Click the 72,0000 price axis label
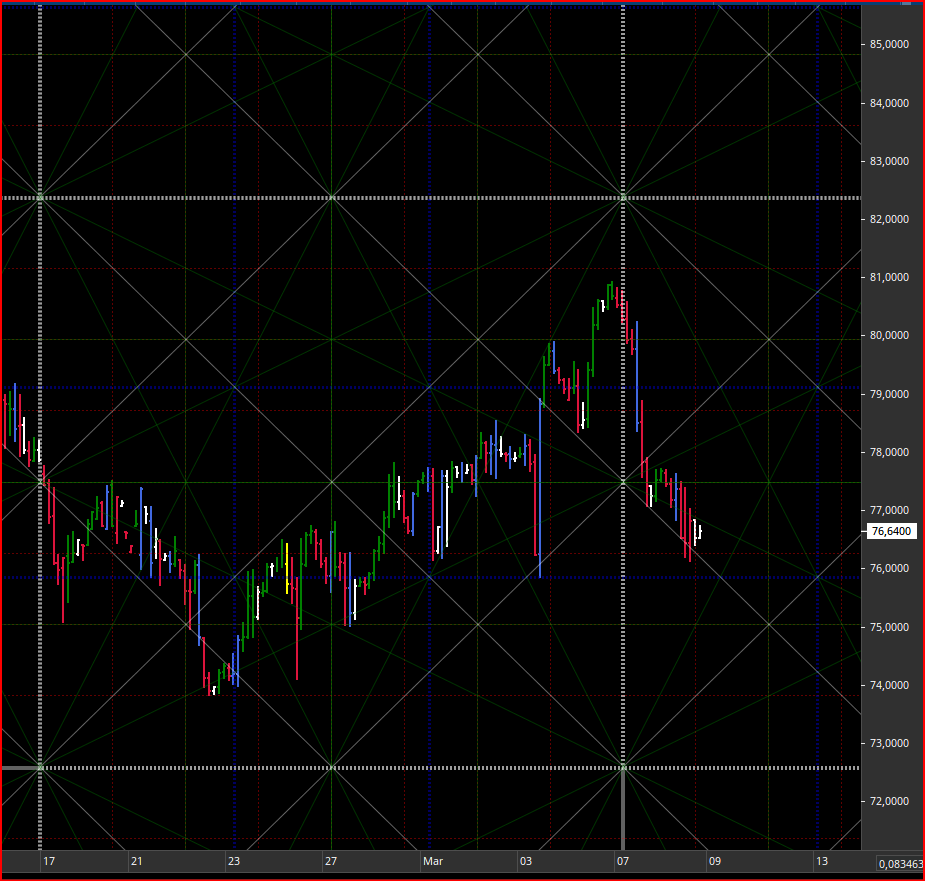 point(889,801)
